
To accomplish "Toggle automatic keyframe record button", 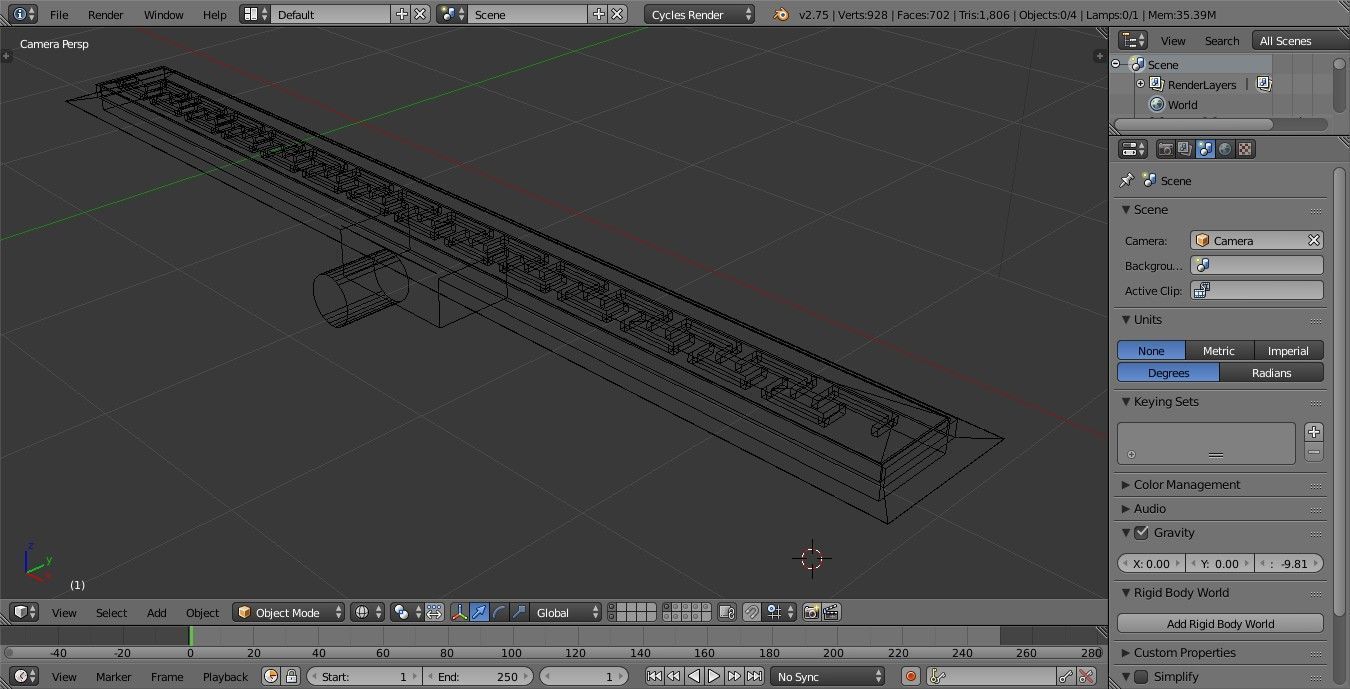I will 911,676.
